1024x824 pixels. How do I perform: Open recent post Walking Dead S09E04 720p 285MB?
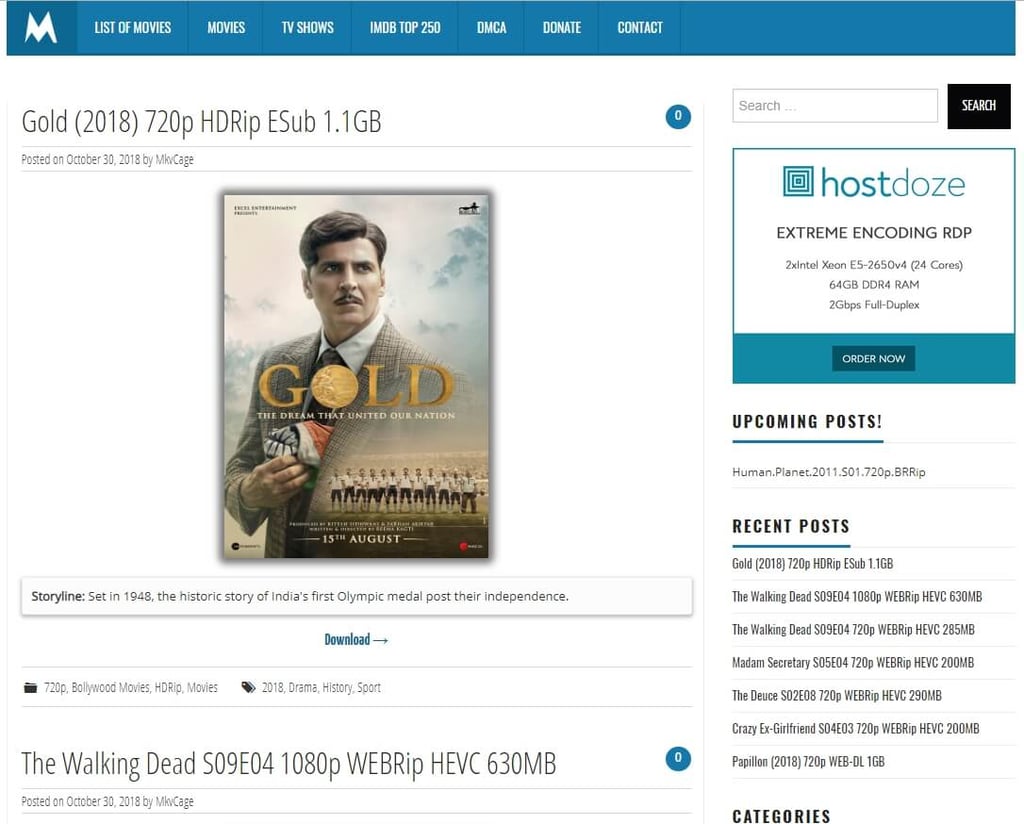click(853, 629)
